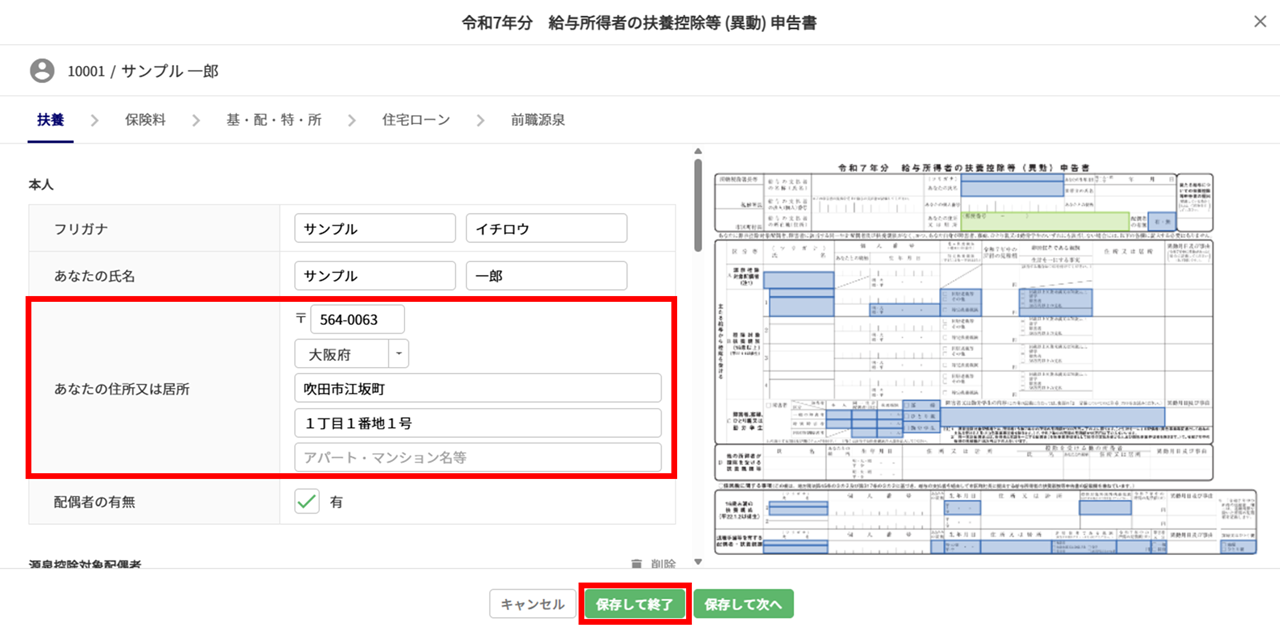Click the 保存して次へ button
1280x635 pixels.
tap(743, 604)
